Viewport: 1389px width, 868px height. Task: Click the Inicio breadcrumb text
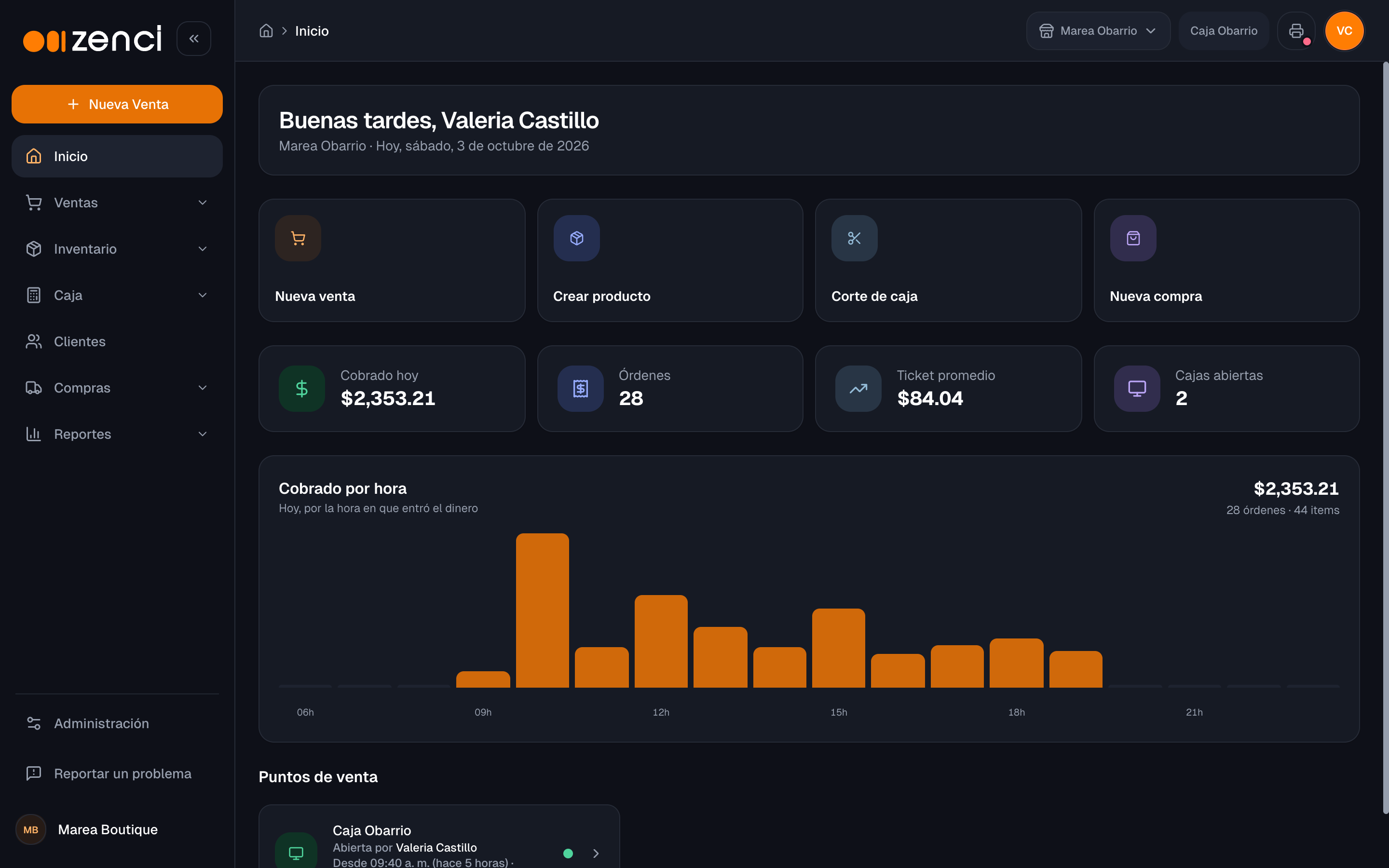[312, 31]
